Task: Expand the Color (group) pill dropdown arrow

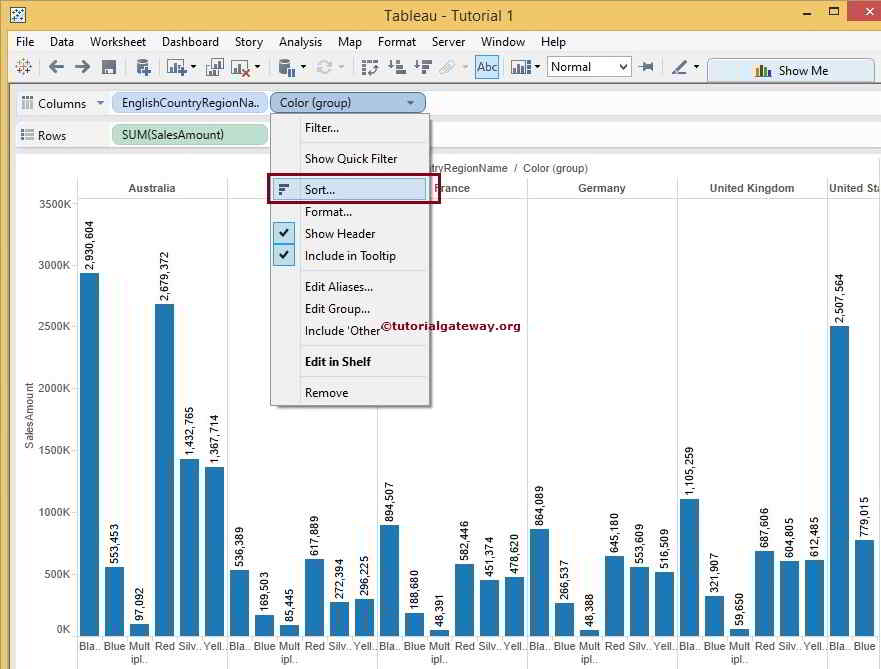Action: [x=410, y=103]
